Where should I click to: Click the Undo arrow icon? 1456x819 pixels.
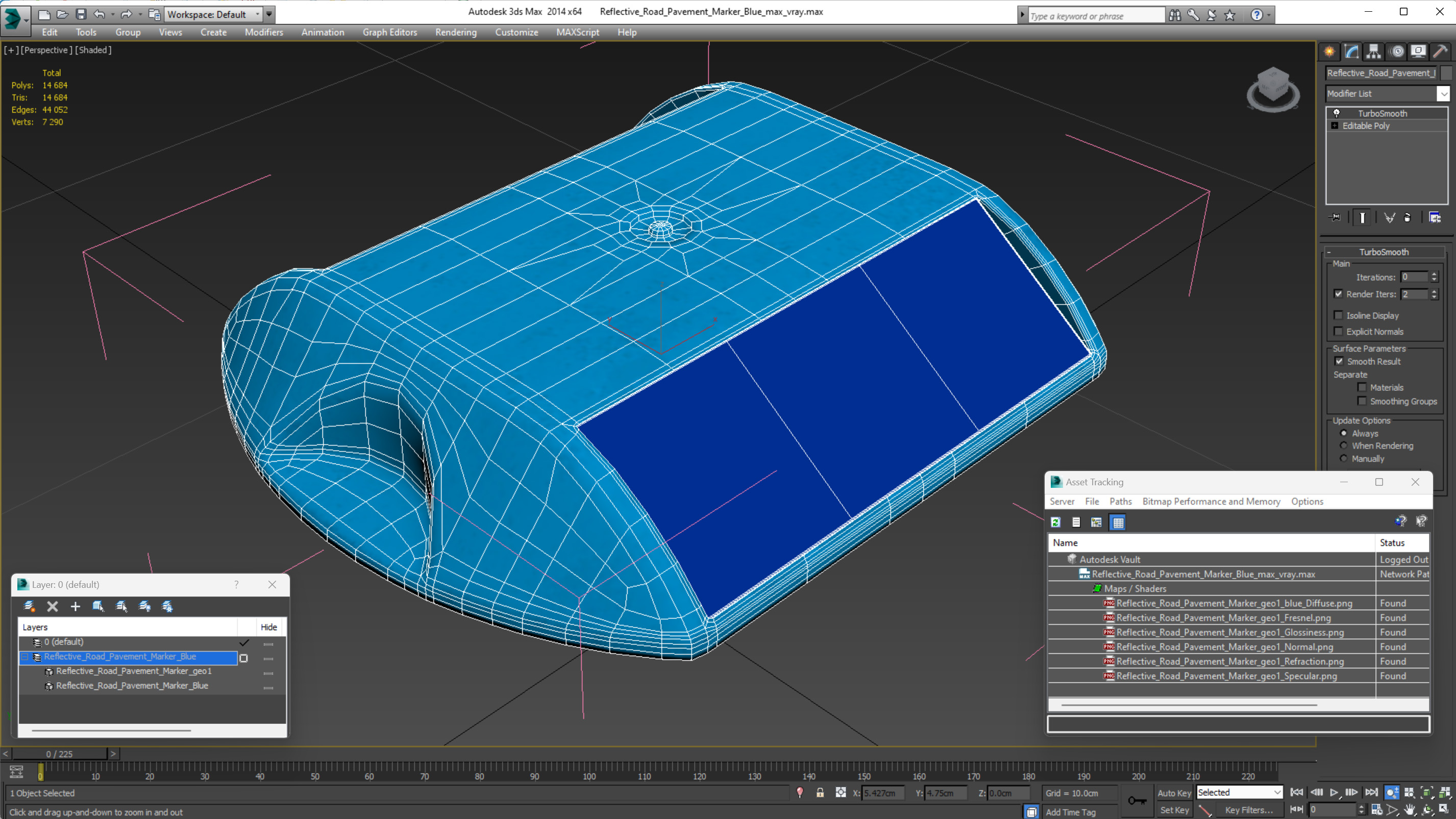100,14
